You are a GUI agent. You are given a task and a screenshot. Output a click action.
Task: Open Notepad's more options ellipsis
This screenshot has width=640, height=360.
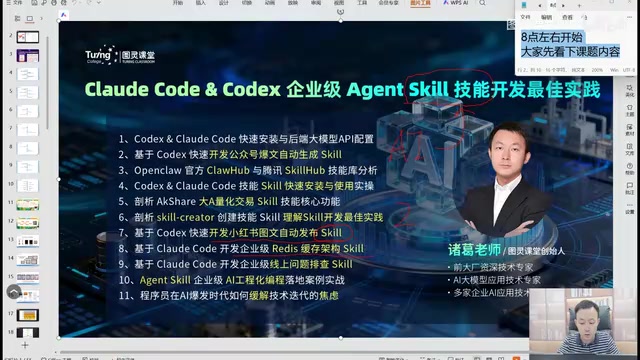630,17
